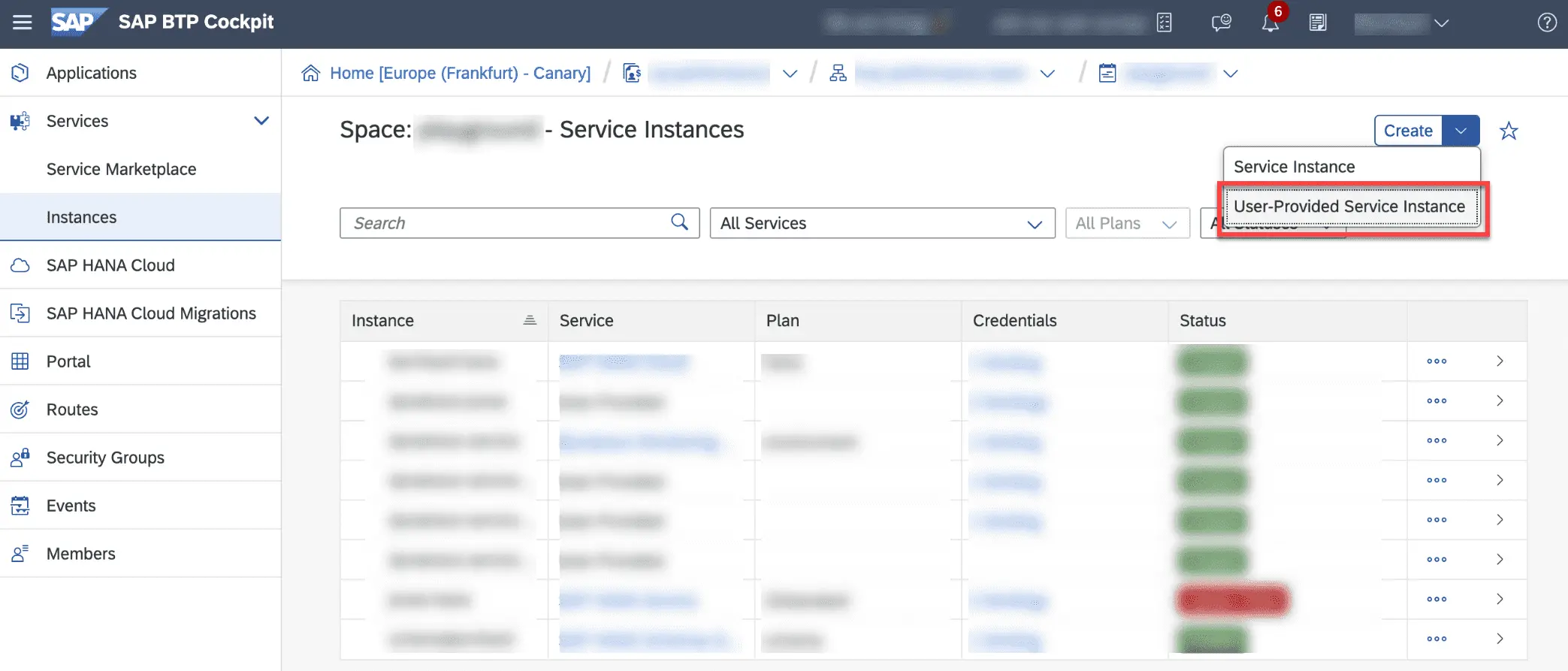Mark page as favorite with star icon
This screenshot has width=1568, height=671.
[1508, 131]
